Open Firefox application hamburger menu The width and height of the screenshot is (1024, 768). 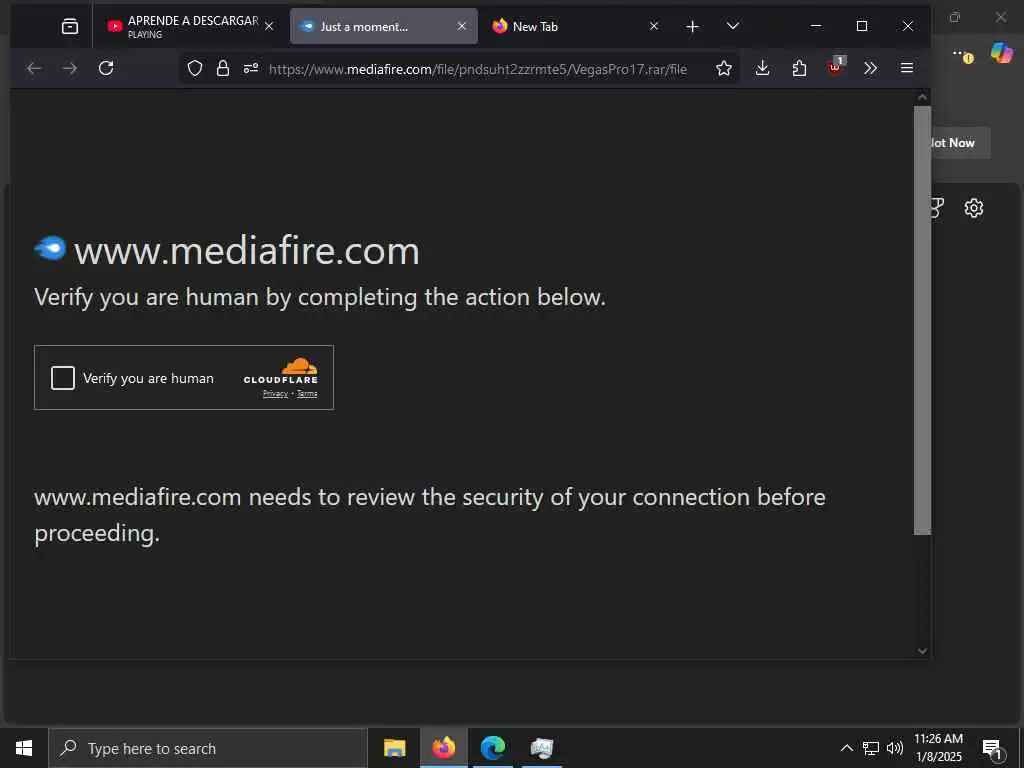[x=906, y=68]
